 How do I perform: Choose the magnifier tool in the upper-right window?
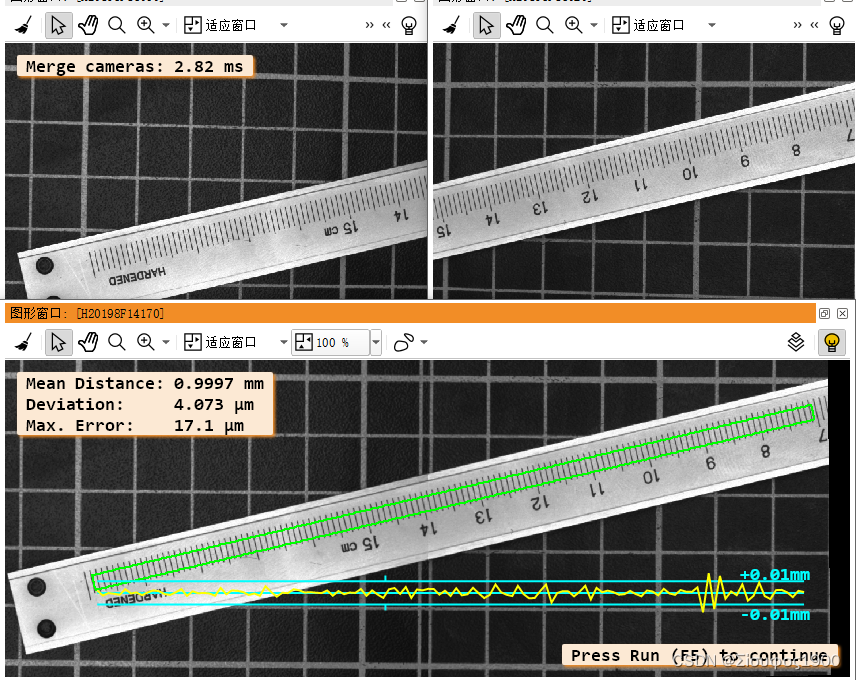pos(544,25)
